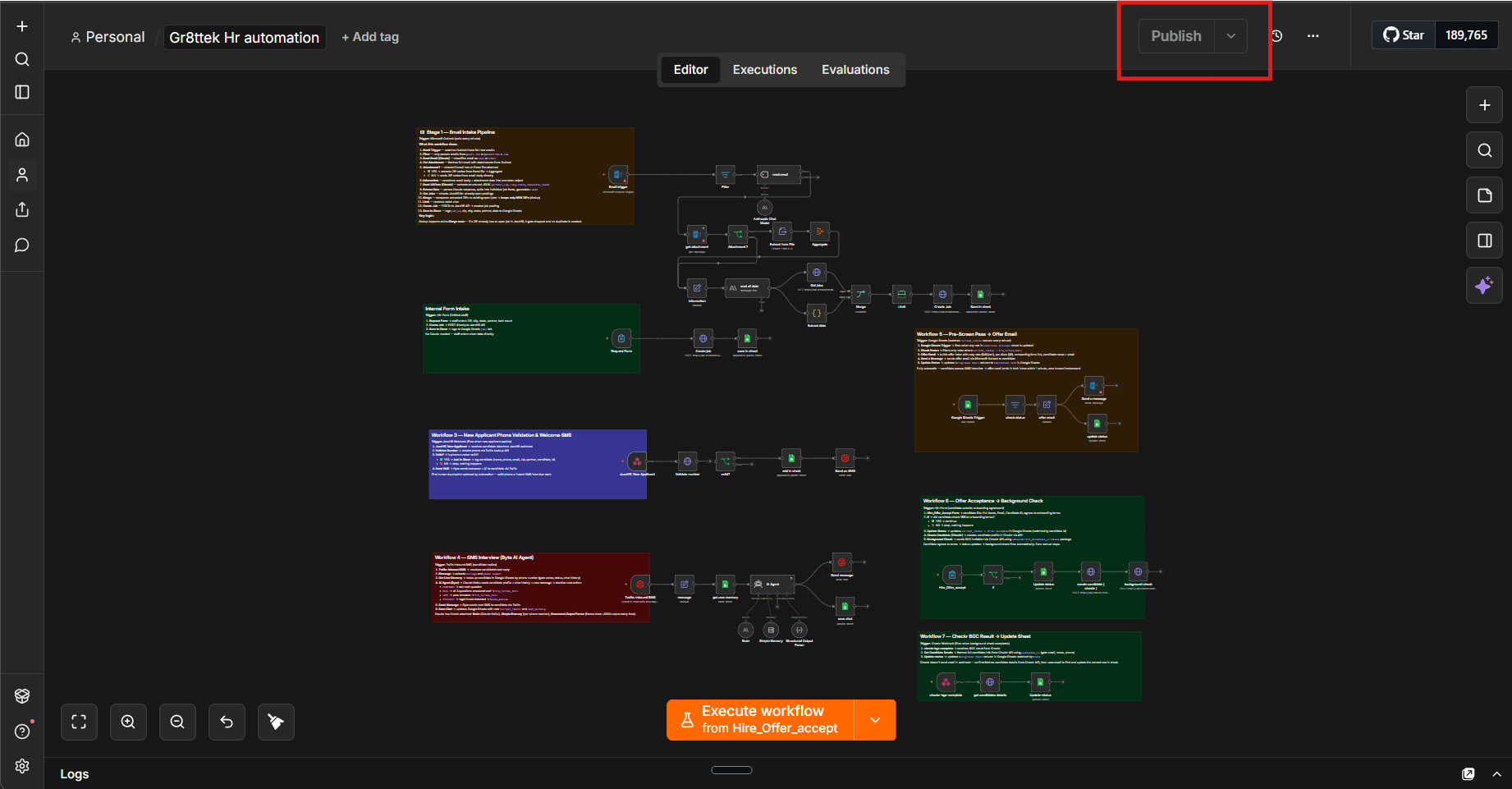The image size is (1512, 789).
Task: Open the chat bubble icon in sidebar
Action: pos(22,245)
